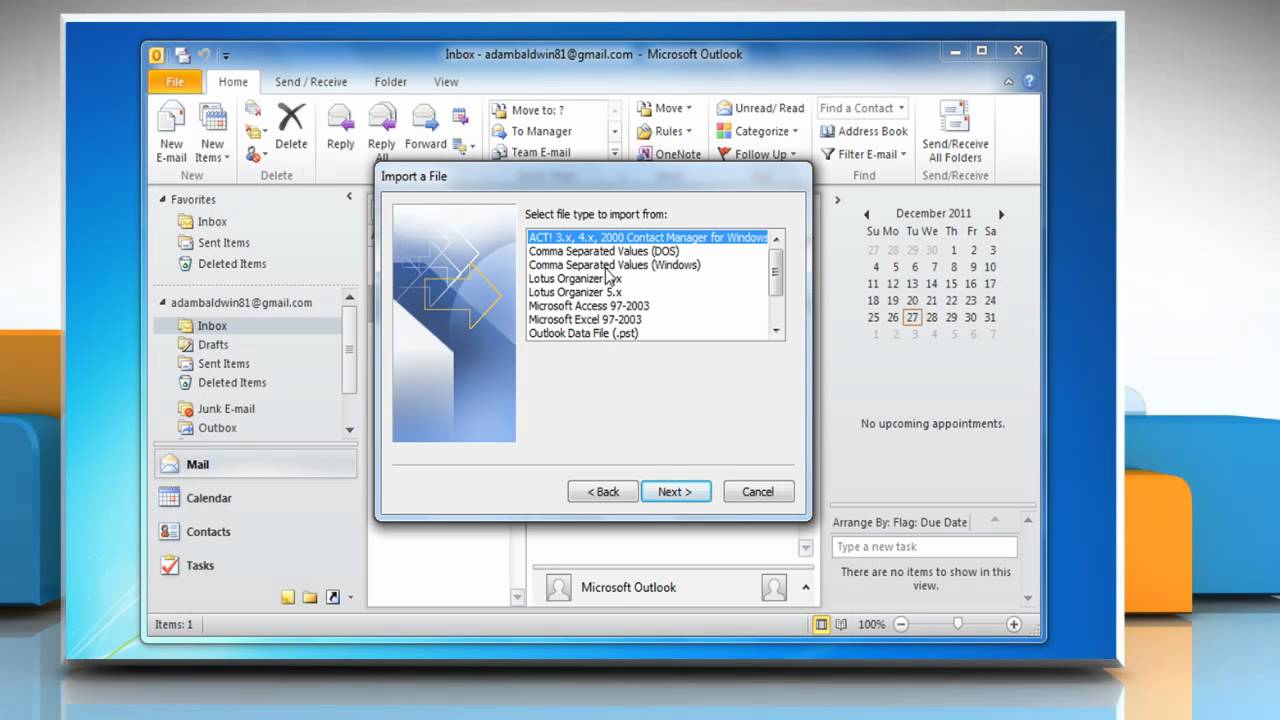This screenshot has height=720, width=1280.
Task: Click the Notes icon in navigation
Action: [288, 597]
